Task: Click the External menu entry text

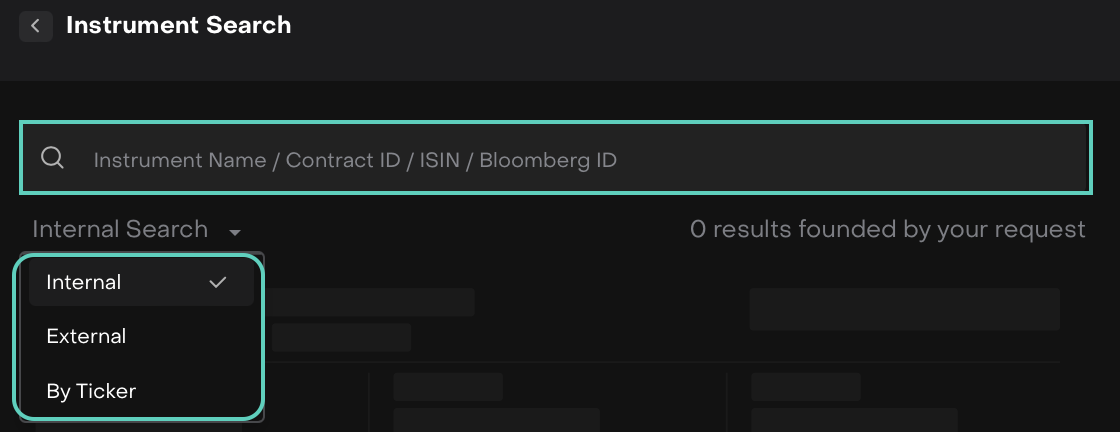Action: coord(86,337)
